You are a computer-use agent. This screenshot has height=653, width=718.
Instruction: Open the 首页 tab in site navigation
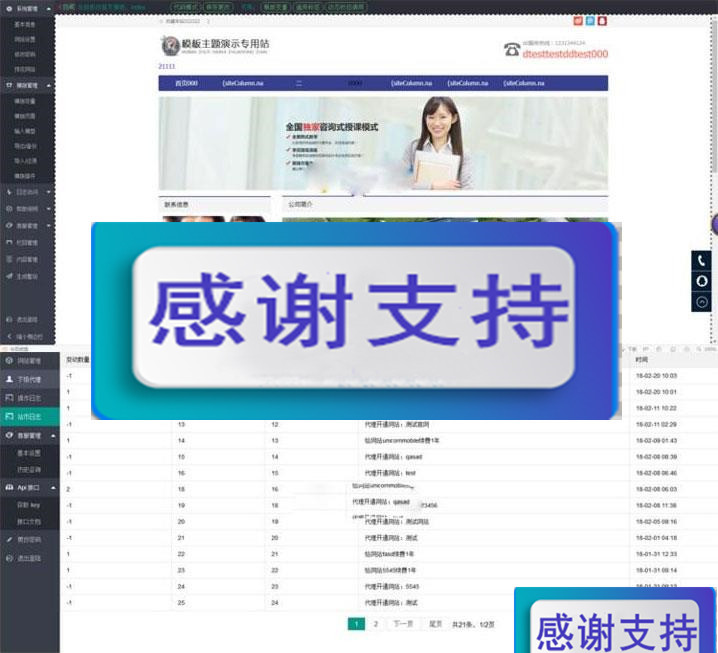[186, 83]
